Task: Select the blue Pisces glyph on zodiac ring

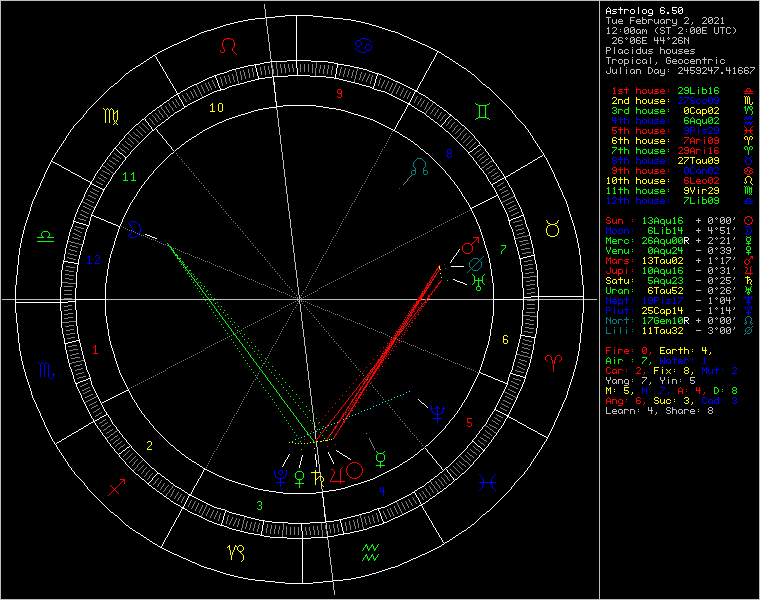Action: [487, 482]
